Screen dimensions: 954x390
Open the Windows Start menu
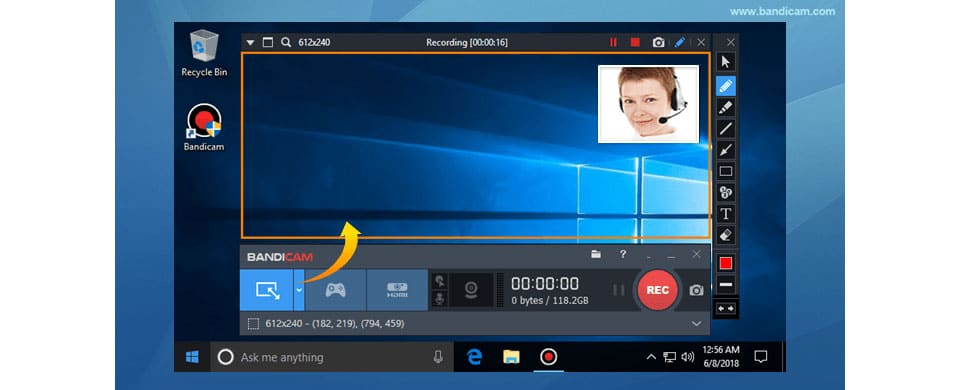(x=192, y=357)
